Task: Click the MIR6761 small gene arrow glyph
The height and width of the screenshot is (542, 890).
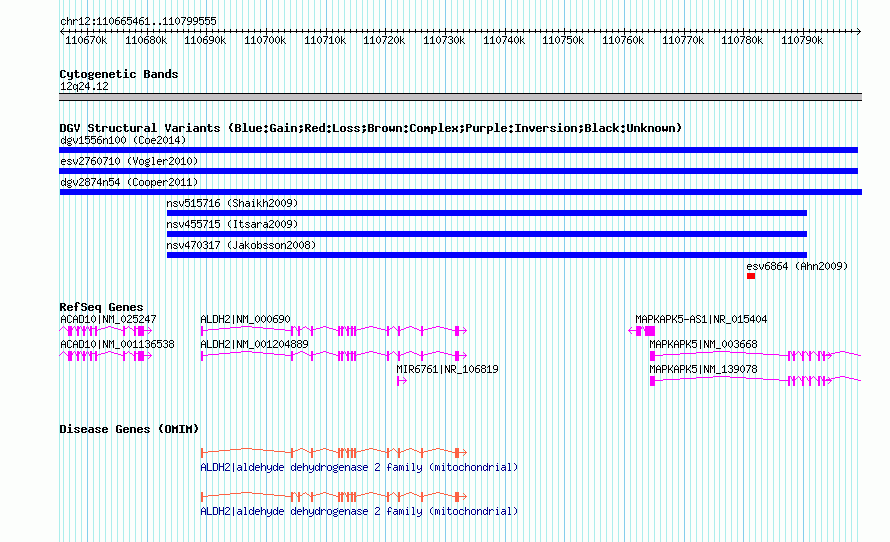Action: pyautogui.click(x=402, y=381)
